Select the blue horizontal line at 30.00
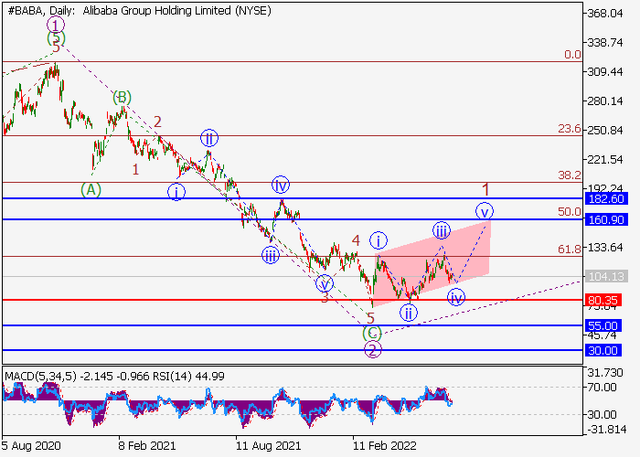The height and width of the screenshot is (457, 640). tap(292, 350)
